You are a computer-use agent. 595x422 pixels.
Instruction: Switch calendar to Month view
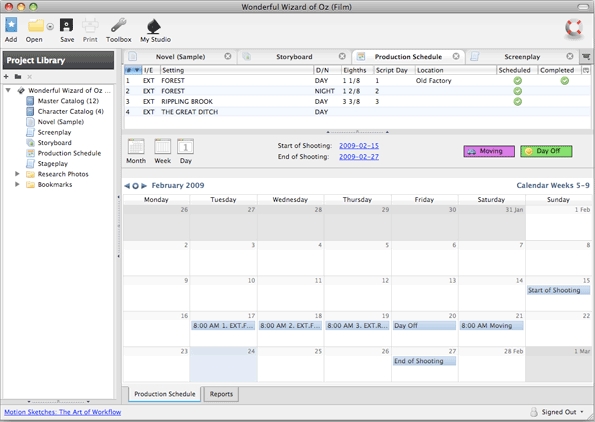(x=136, y=151)
